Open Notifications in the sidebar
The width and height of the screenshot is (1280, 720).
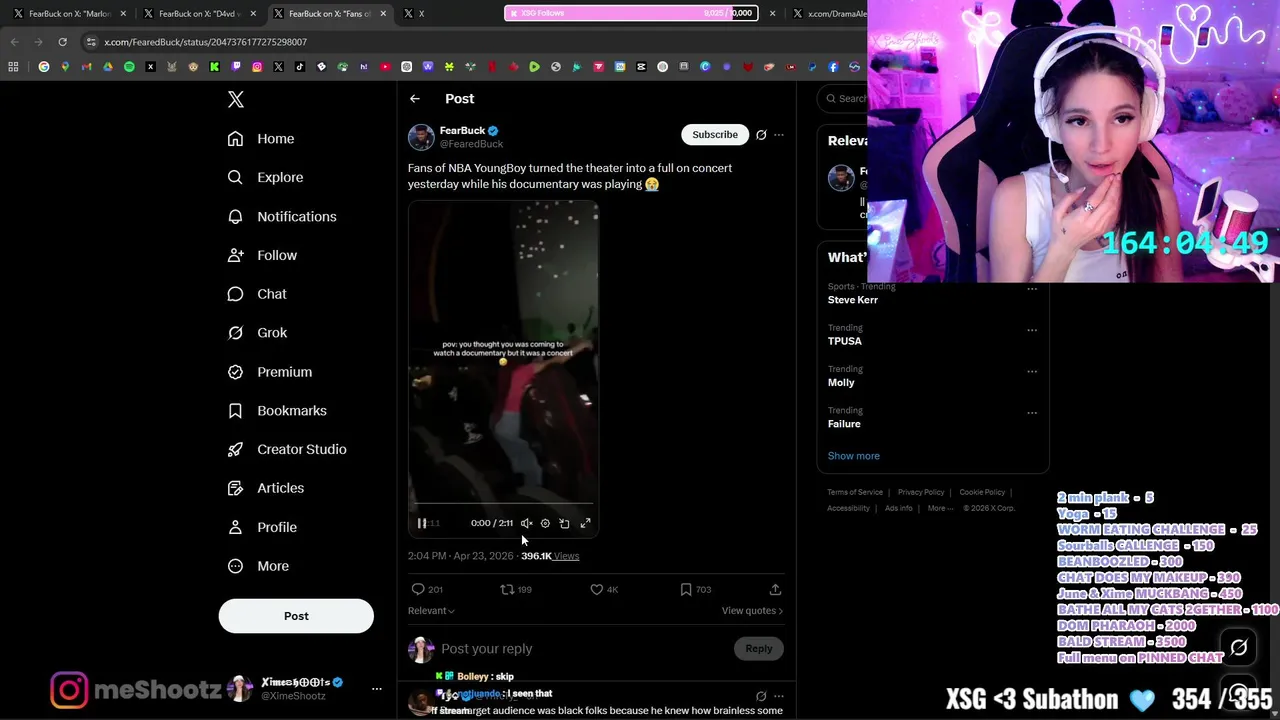(282, 217)
